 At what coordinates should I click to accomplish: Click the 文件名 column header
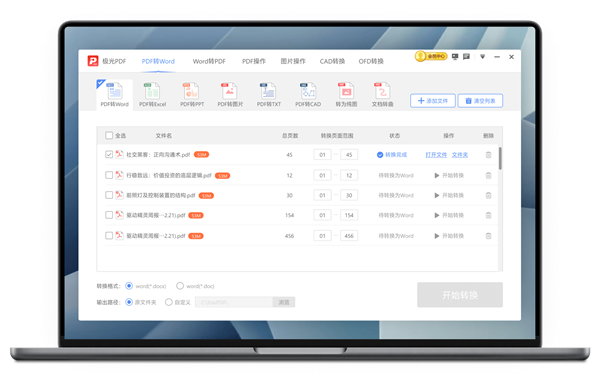[x=164, y=135]
